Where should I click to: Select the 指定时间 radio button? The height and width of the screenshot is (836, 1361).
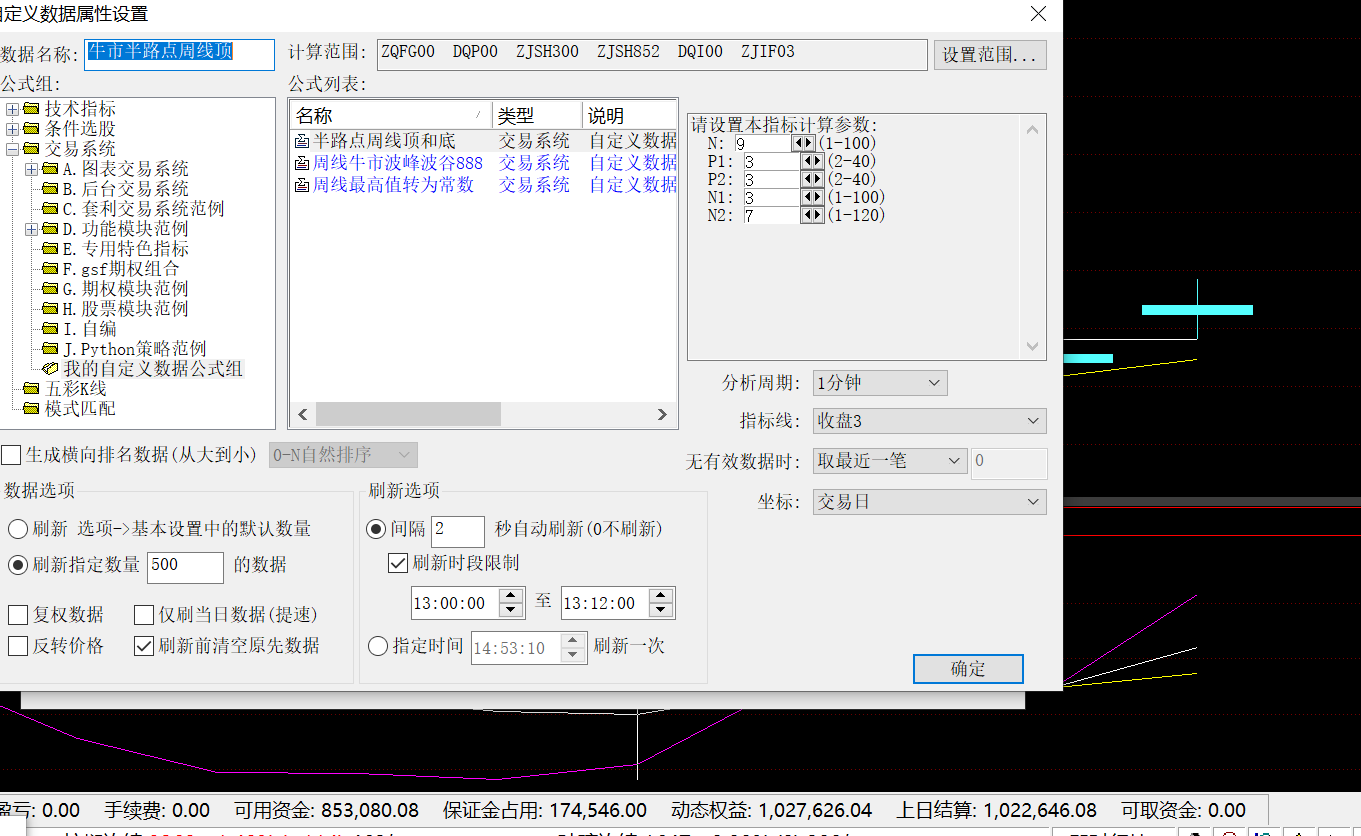(x=378, y=646)
